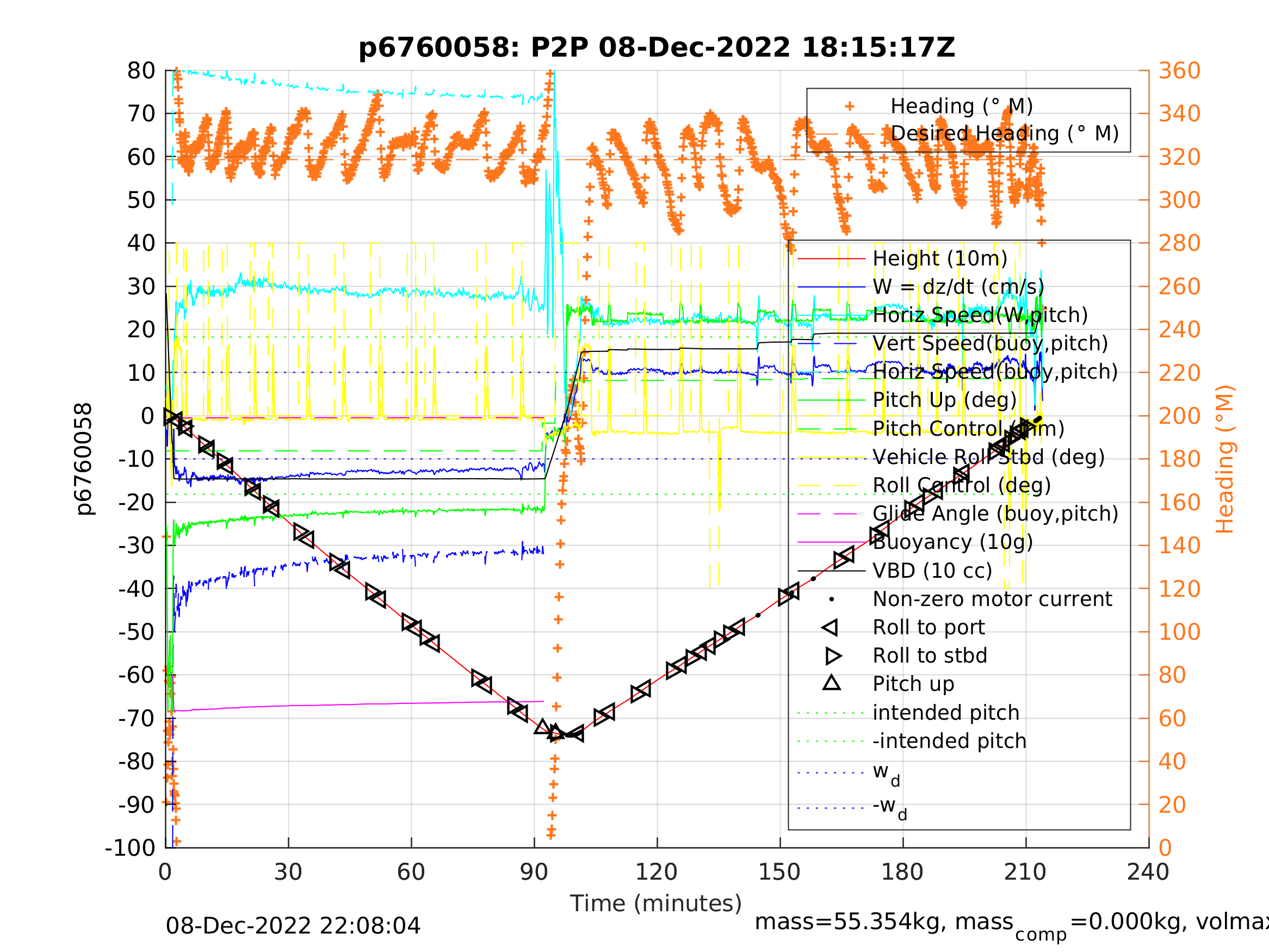This screenshot has height=952, width=1269.
Task: Click the magenta Buoyancy (10g) legend line
Action: coord(831,542)
